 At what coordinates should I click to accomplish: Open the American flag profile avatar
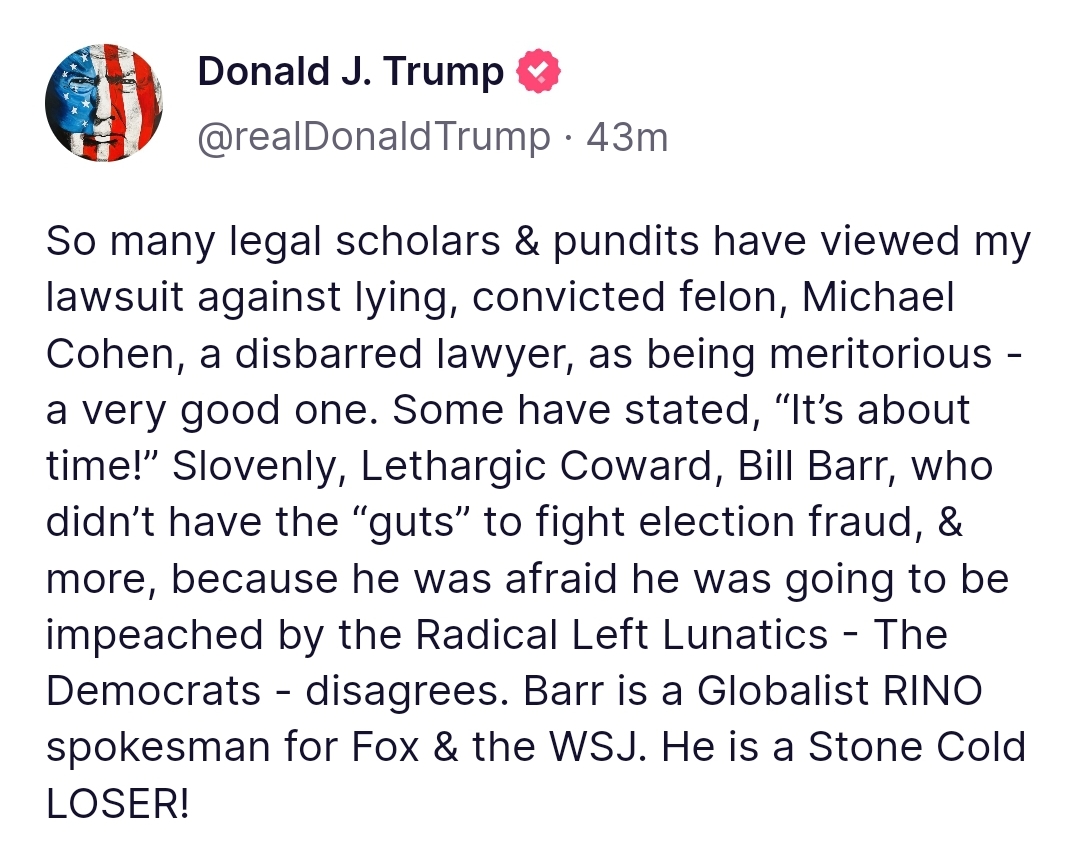pyautogui.click(x=104, y=102)
